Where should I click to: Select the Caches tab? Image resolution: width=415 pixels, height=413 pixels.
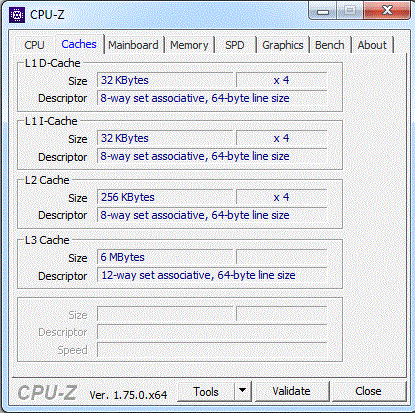coord(79,44)
